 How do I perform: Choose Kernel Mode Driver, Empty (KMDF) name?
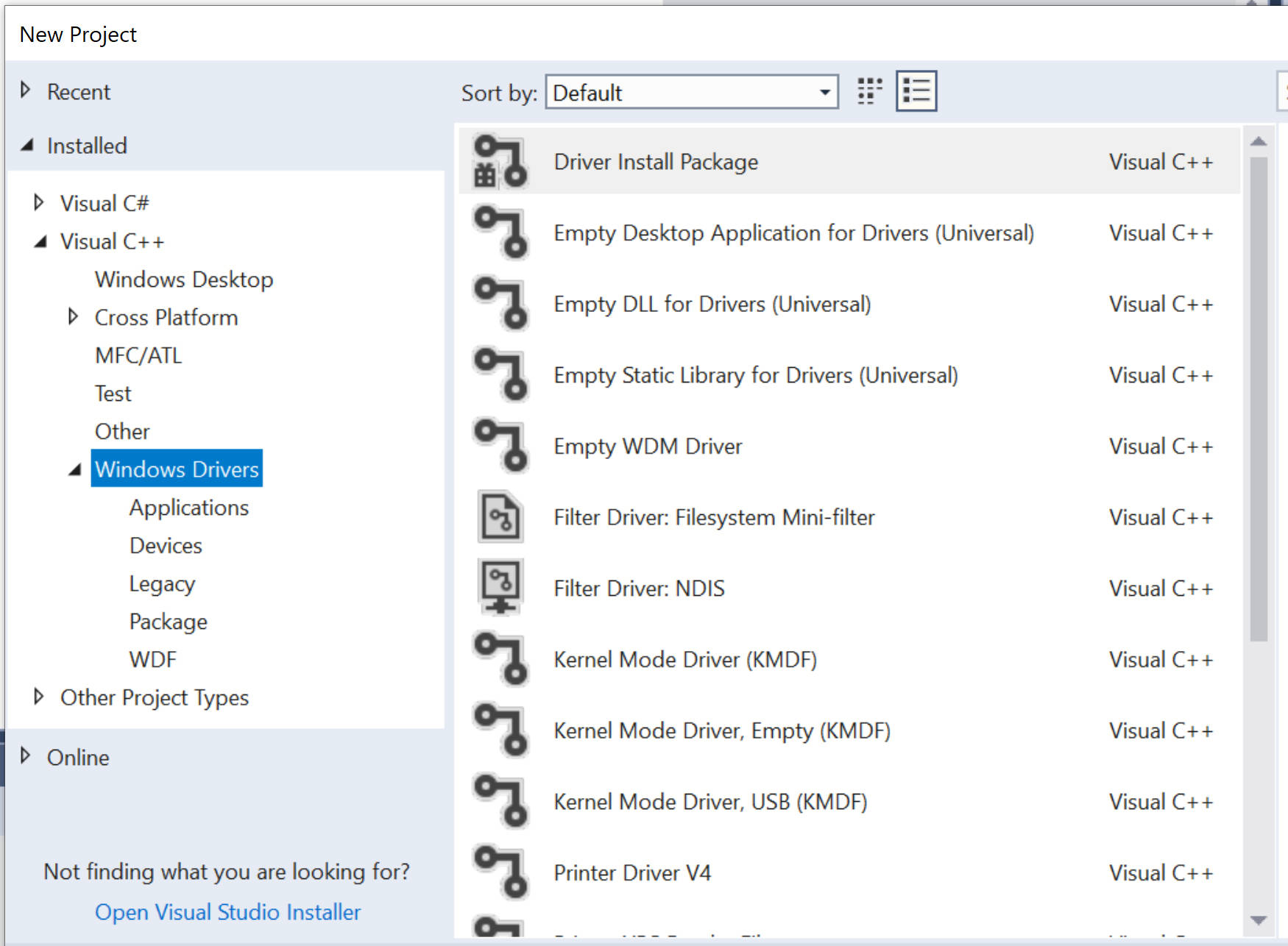point(722,730)
